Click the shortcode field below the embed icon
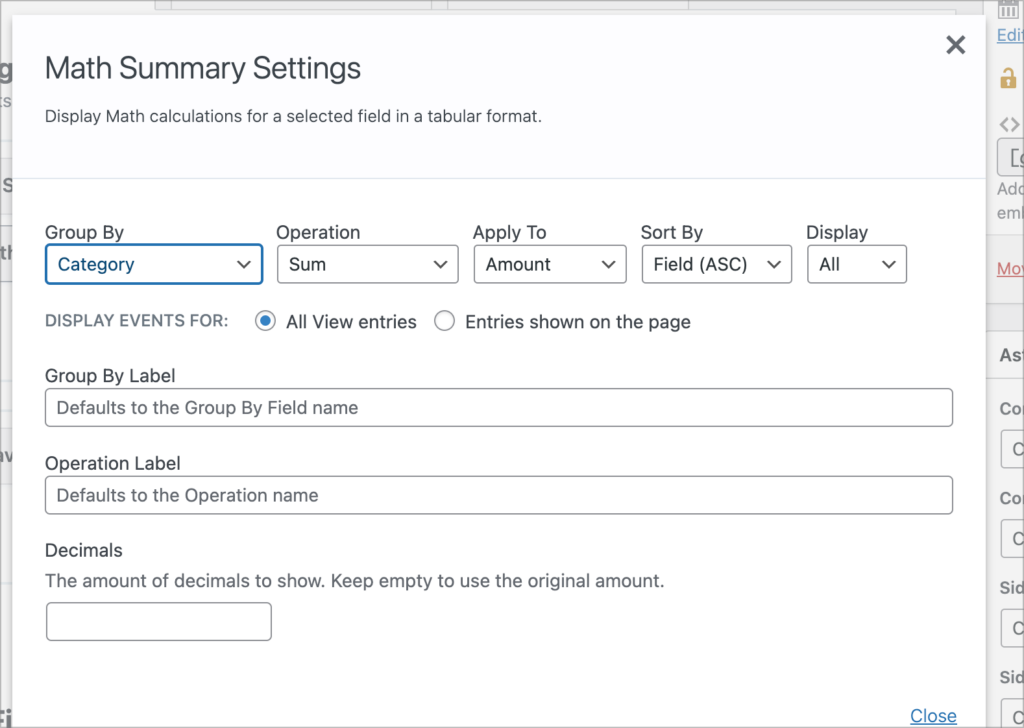 point(1014,157)
